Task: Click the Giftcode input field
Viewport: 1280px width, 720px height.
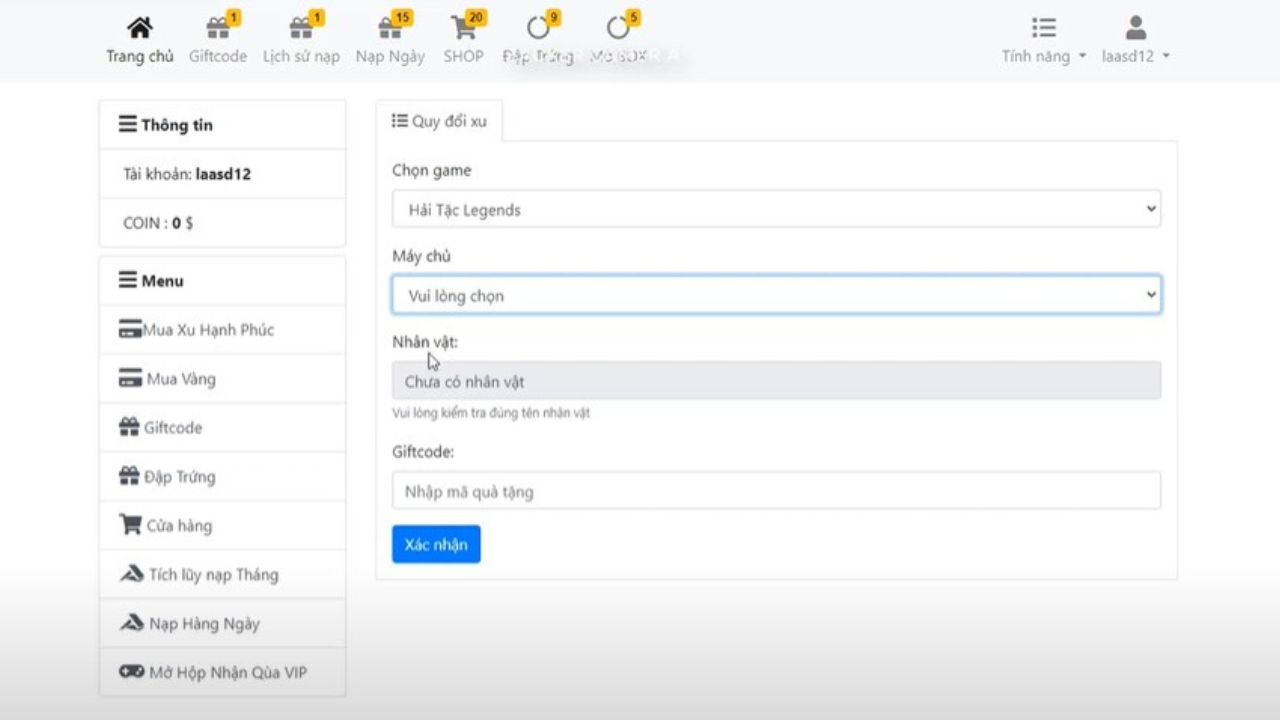Action: [x=776, y=491]
